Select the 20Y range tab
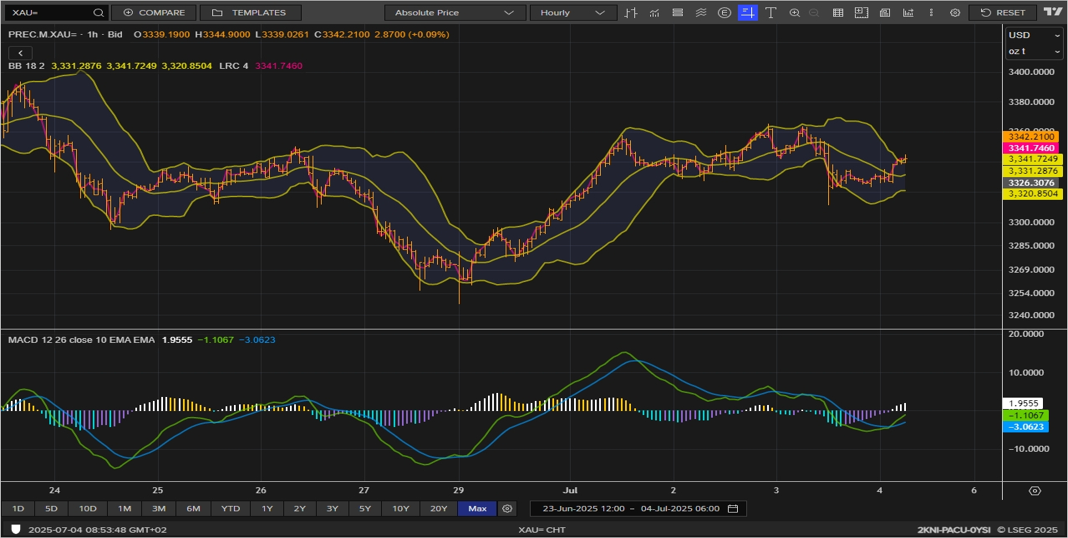The width and height of the screenshot is (1068, 538). pos(439,509)
